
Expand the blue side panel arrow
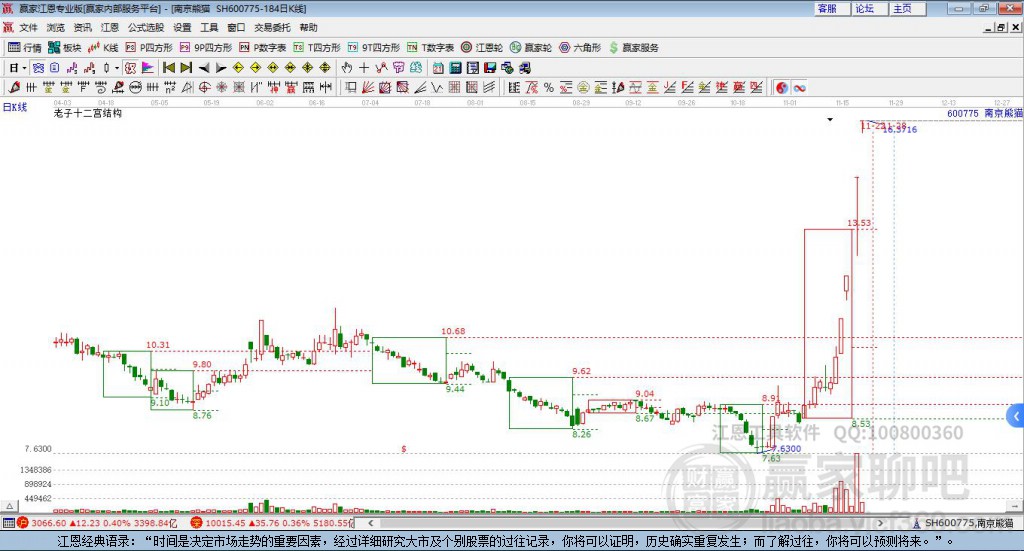[1016, 416]
